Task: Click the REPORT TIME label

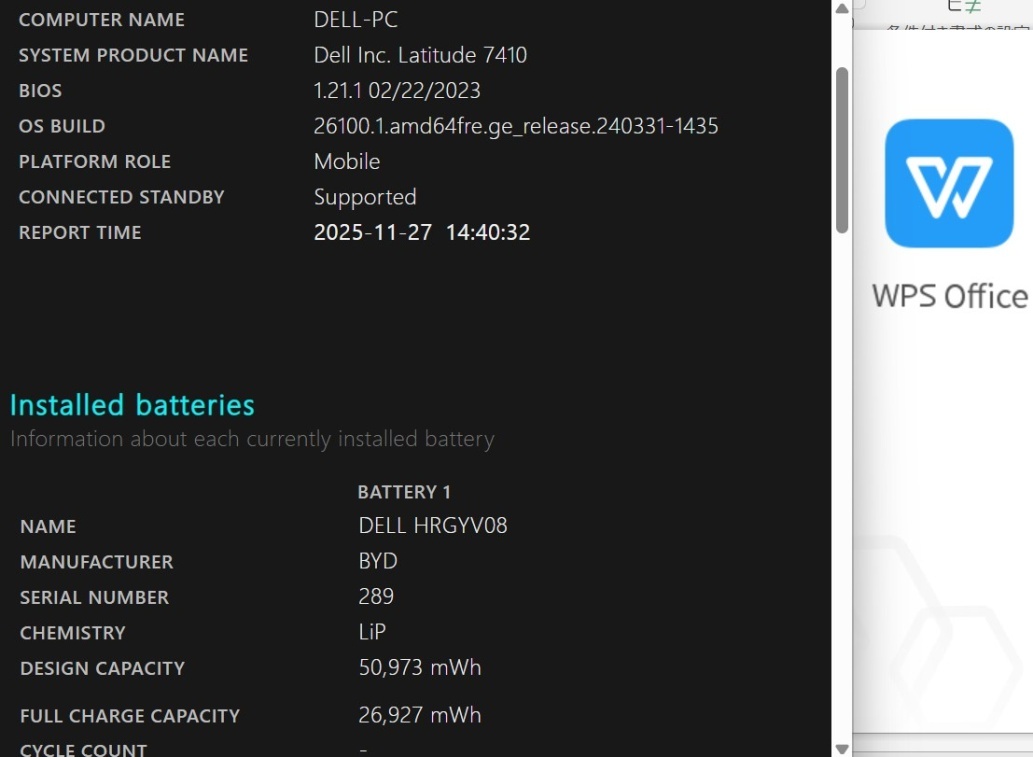Action: [x=80, y=233]
